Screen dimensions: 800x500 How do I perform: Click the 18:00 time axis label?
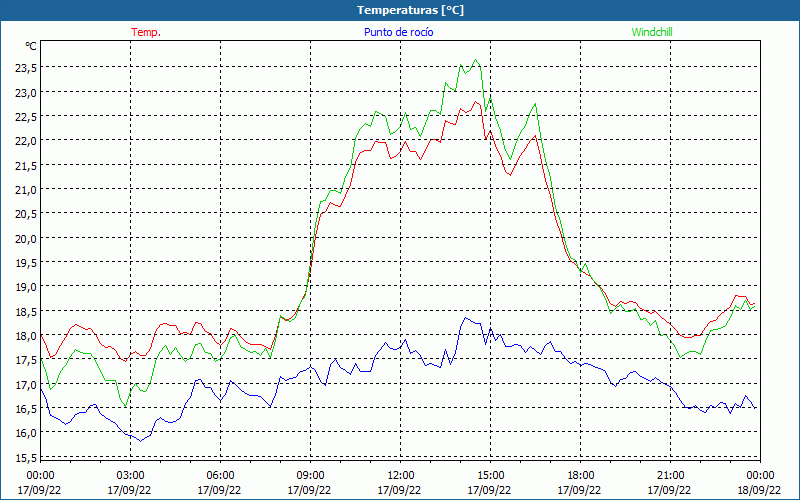pos(581,476)
